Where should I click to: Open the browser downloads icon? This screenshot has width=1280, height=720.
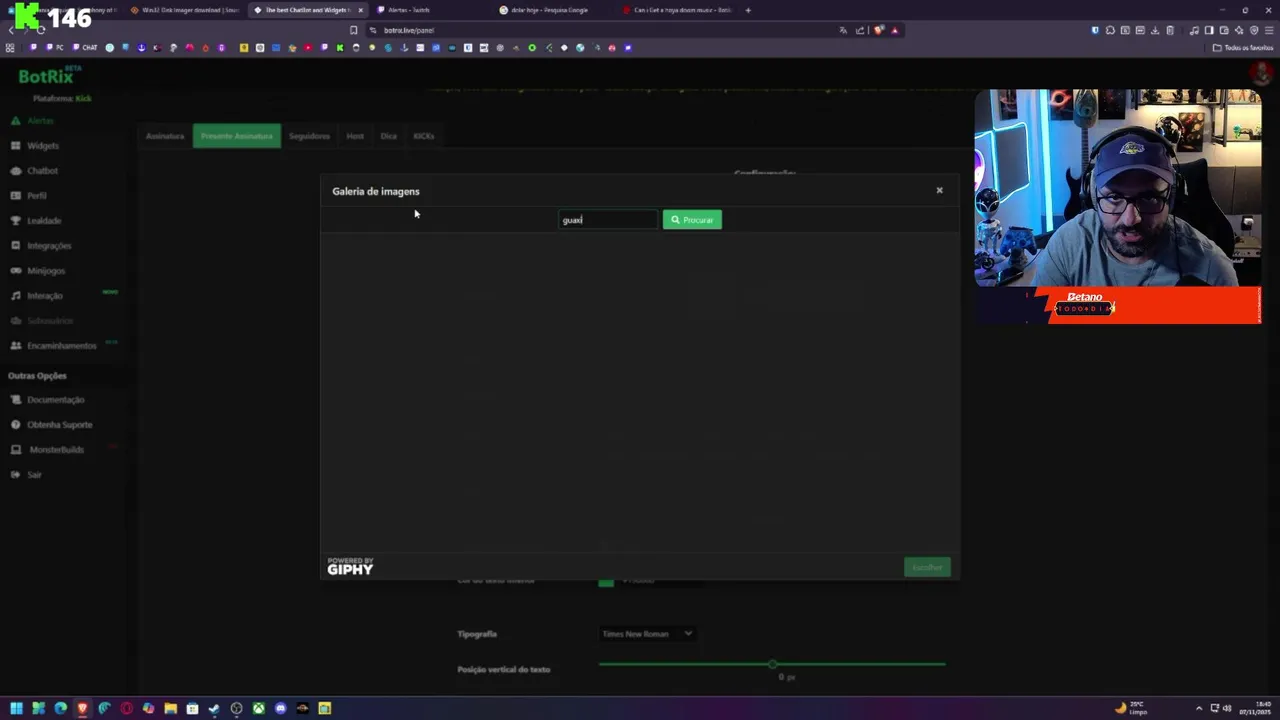pos(1154,30)
